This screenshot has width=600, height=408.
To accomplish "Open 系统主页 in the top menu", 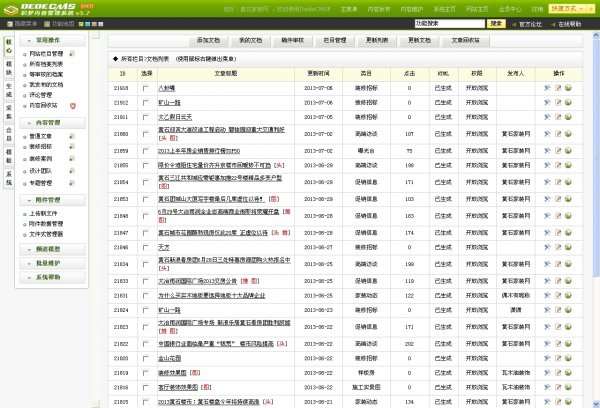I will [x=445, y=9].
